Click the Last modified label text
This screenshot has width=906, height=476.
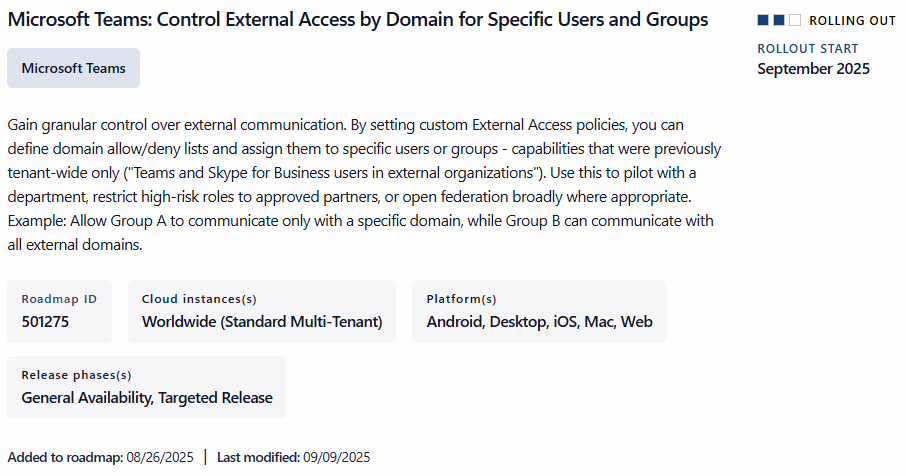[258, 457]
